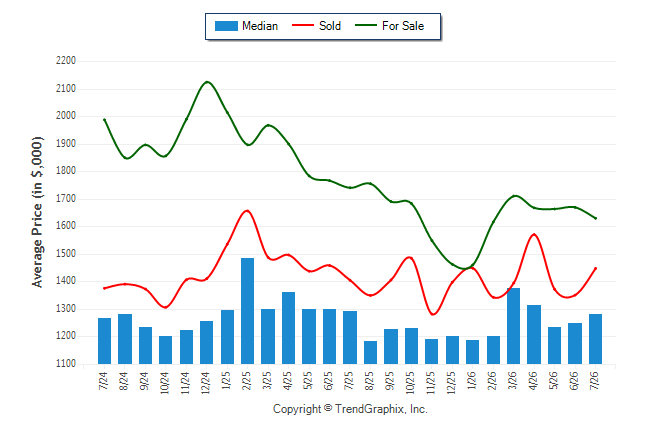Click the Average Price axis title
Image resolution: width=646 pixels, height=434 pixels.
(37, 212)
